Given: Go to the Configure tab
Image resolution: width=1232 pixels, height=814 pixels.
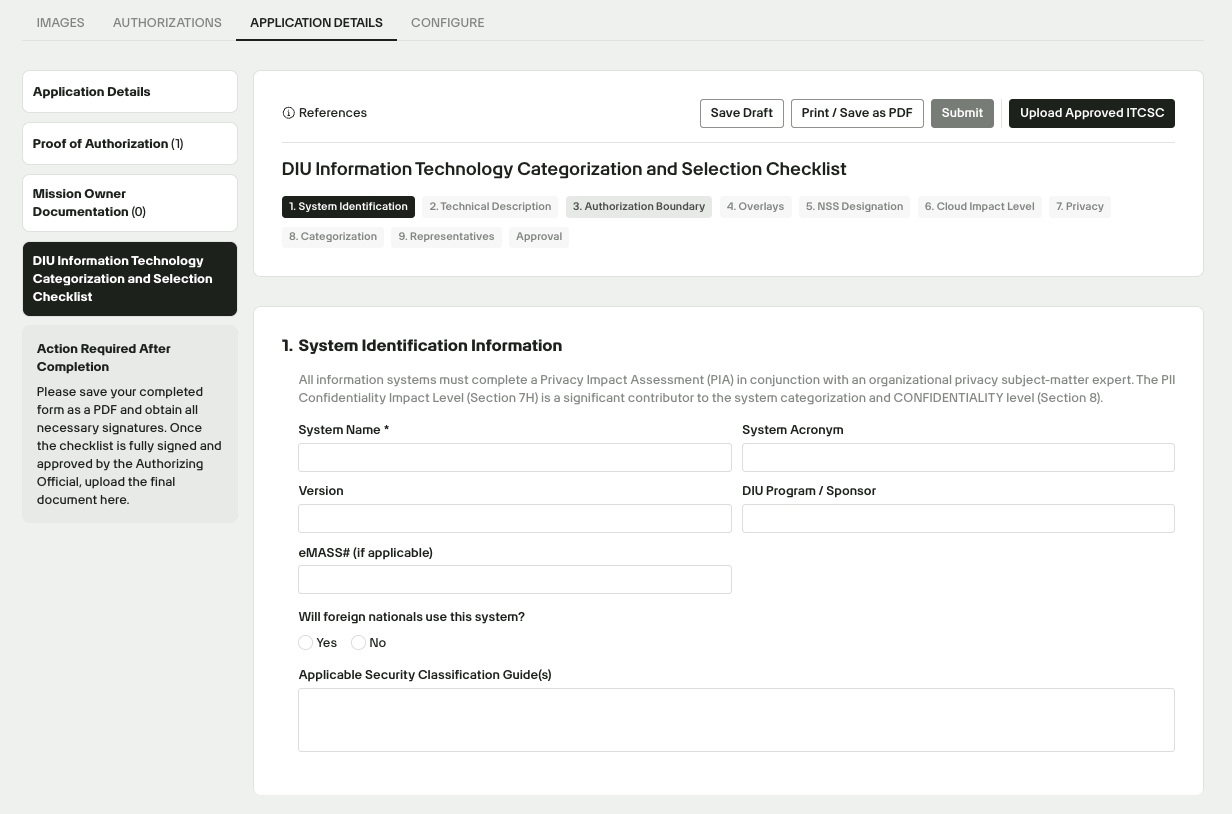Looking at the screenshot, I should (447, 22).
